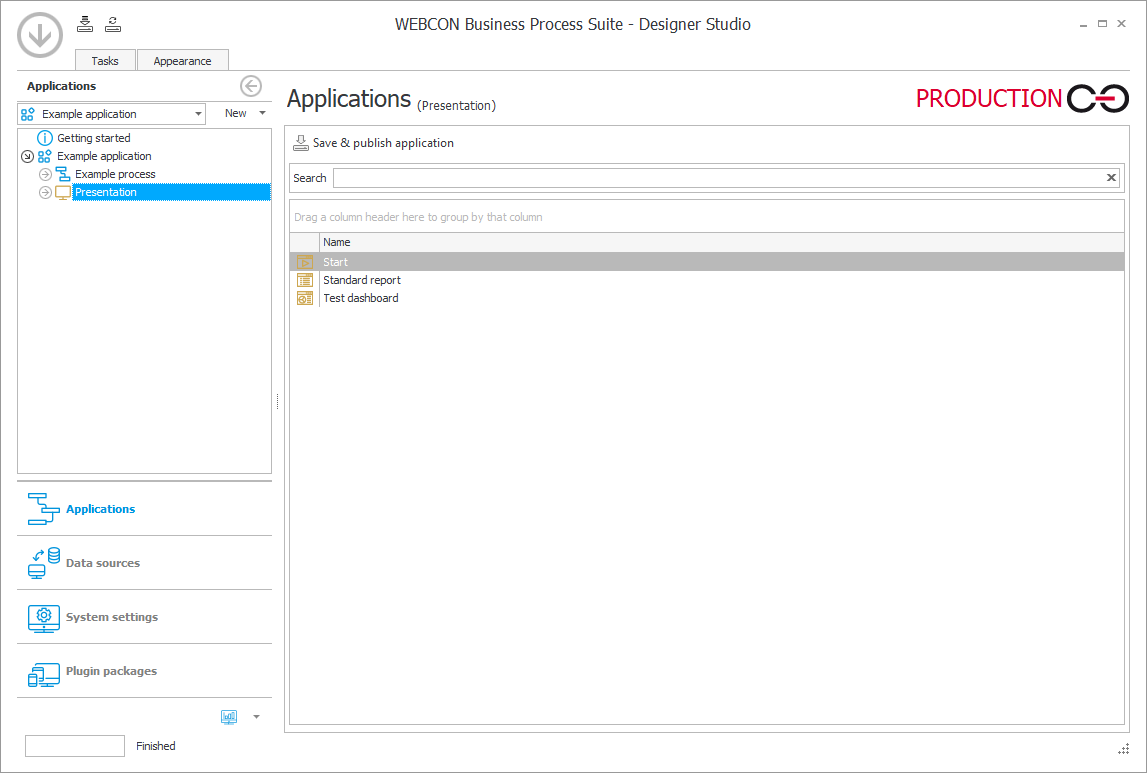Select the Standard report row
The height and width of the screenshot is (773, 1147).
coord(707,280)
